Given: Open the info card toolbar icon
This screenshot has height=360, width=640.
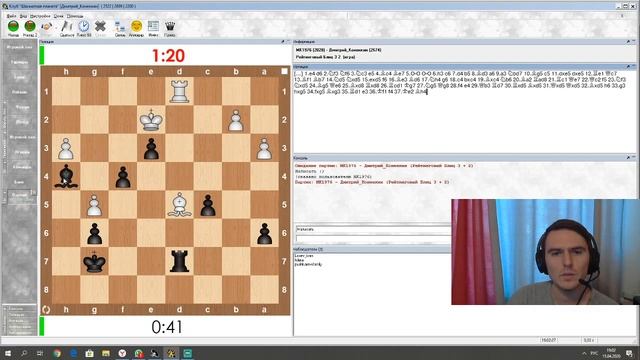Looking at the screenshot, I should pos(153,27).
